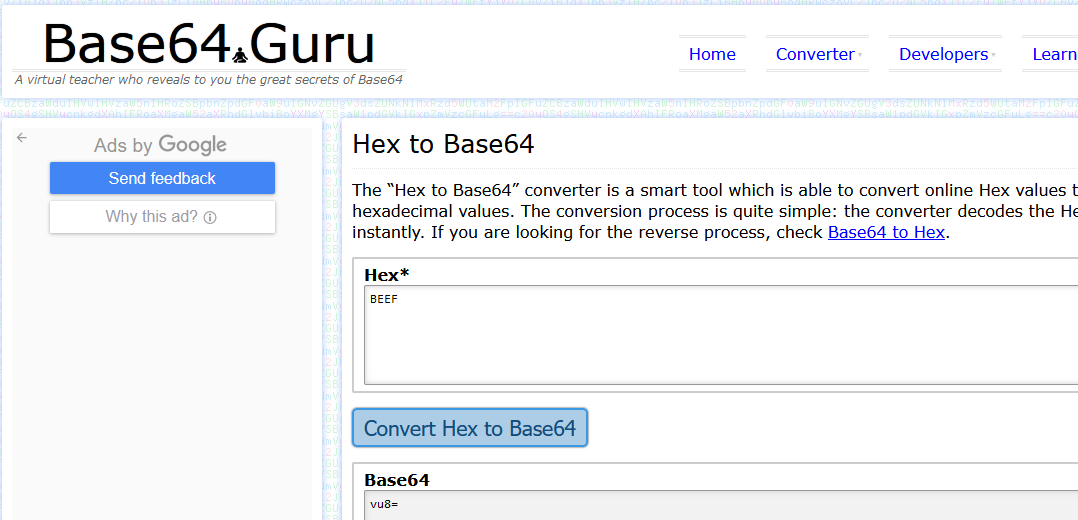
Task: Follow the Base64 to Hex link
Action: (887, 232)
